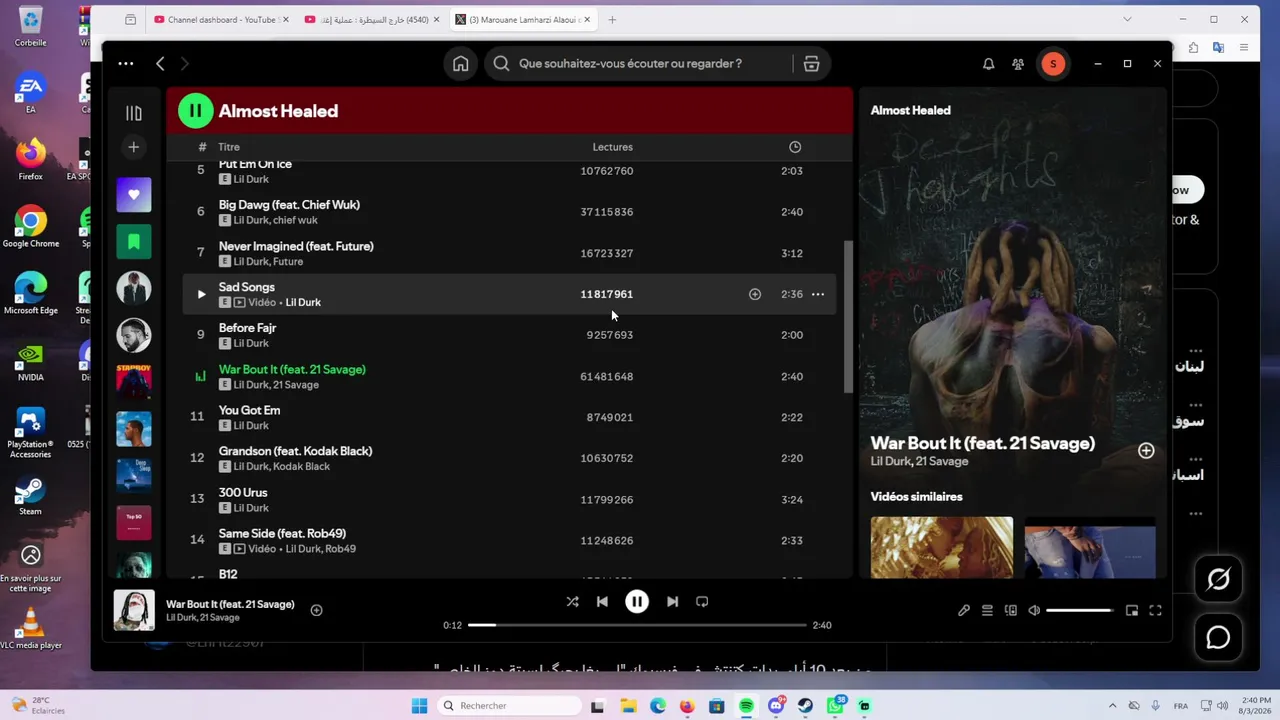The height and width of the screenshot is (720, 1280).
Task: Seek within the song progress bar
Action: coord(637,625)
